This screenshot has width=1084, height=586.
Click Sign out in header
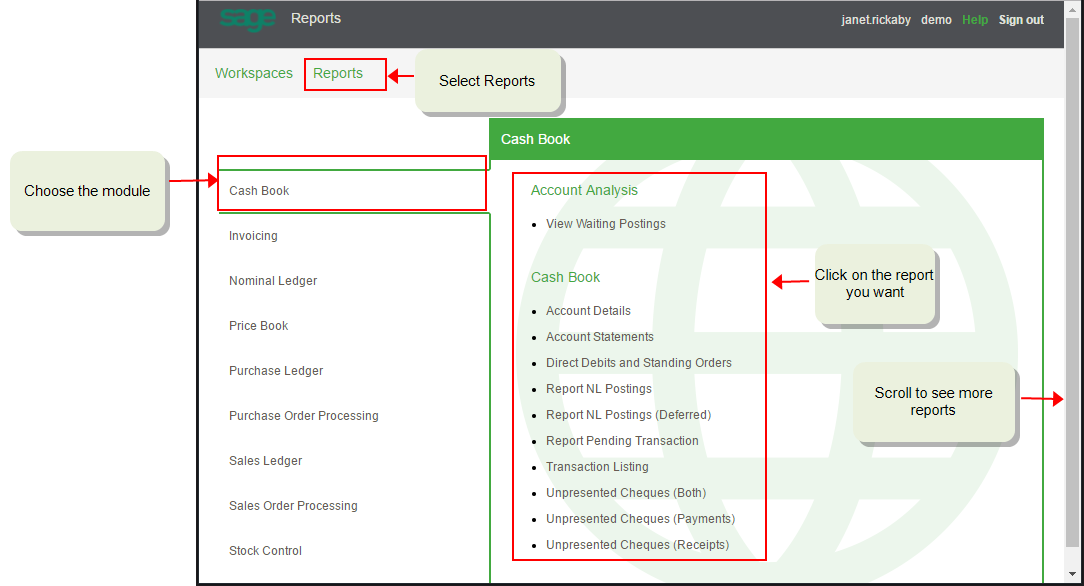[x=1021, y=20]
